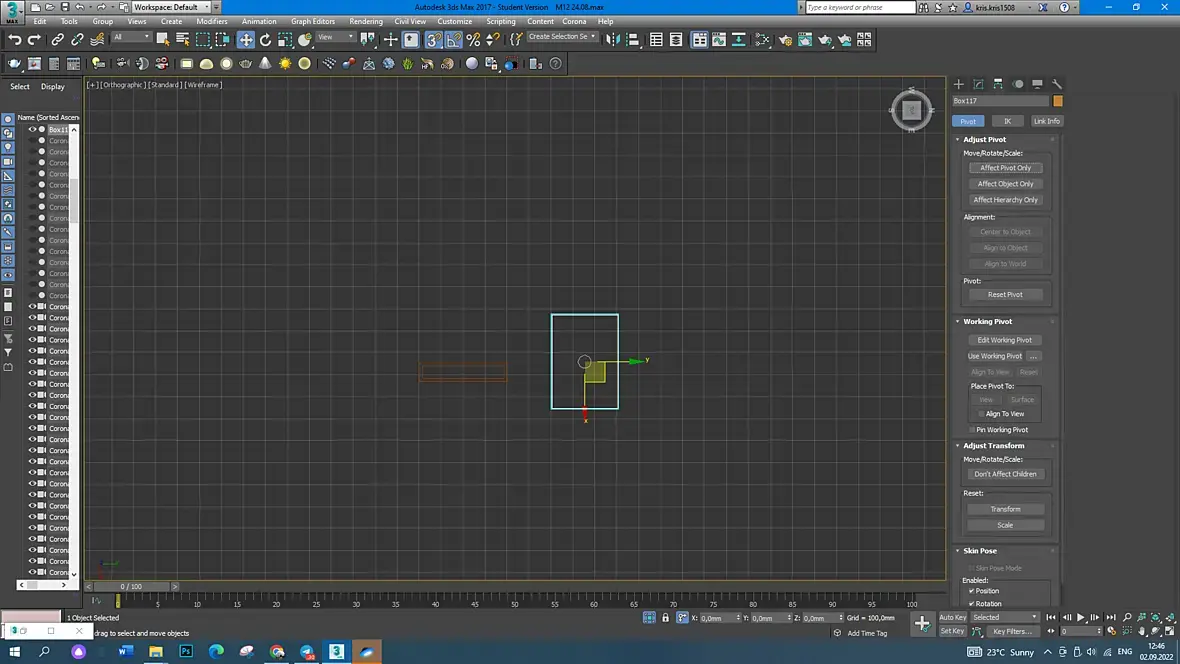This screenshot has height=664, width=1180.
Task: Toggle the Angle Snap icon
Action: (454, 40)
